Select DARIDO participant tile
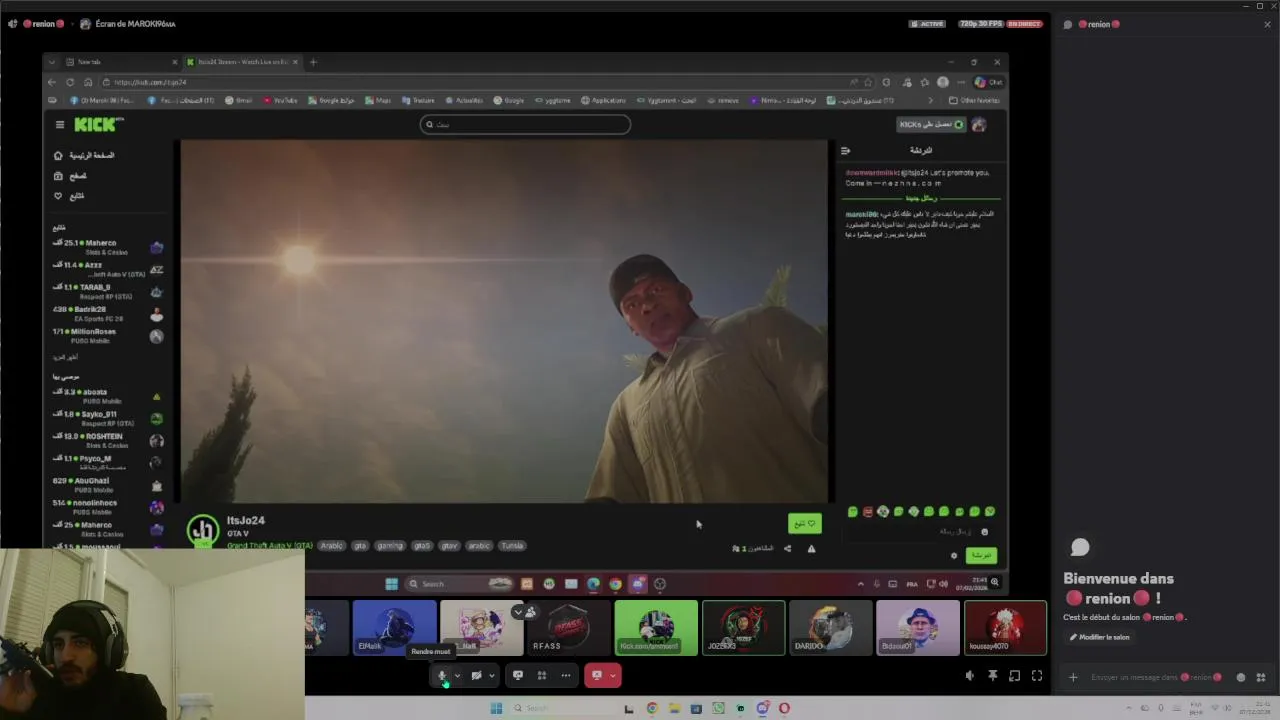 [x=830, y=627]
